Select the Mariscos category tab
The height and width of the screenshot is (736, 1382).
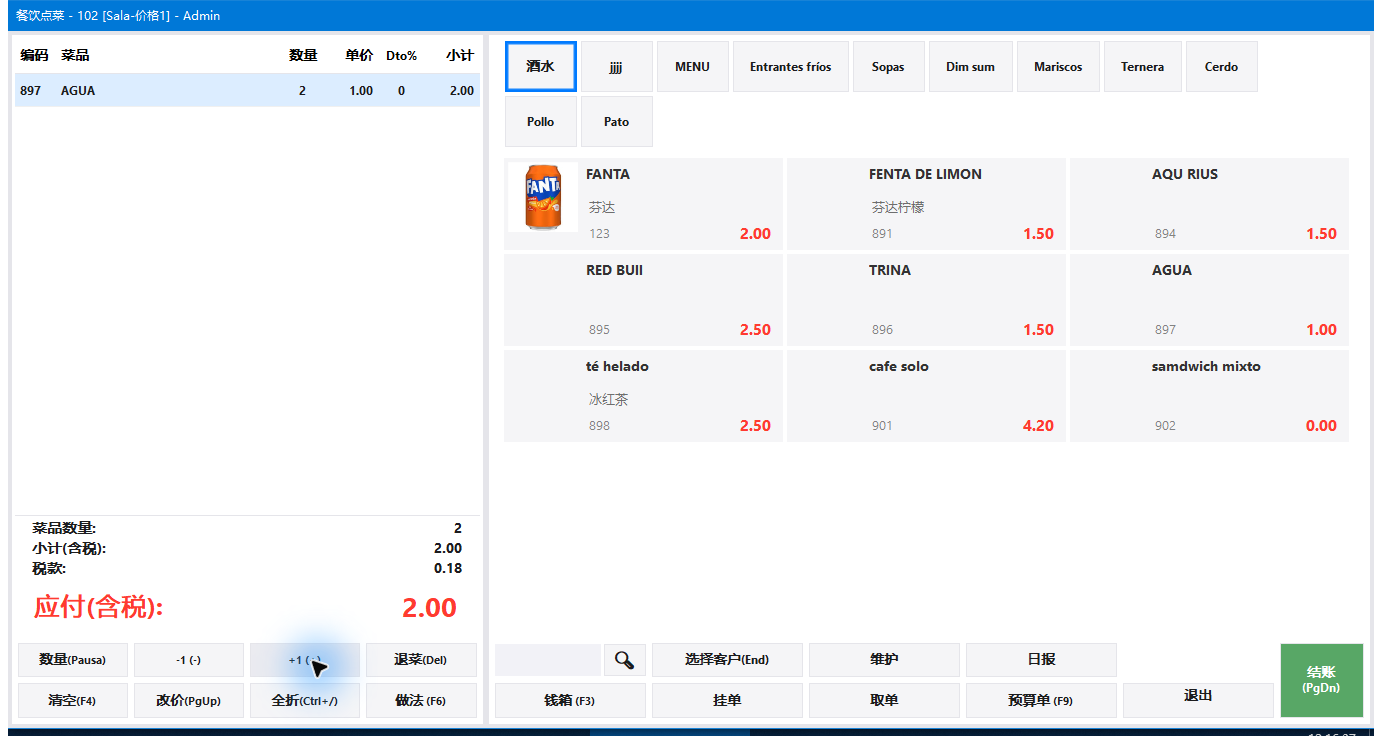coord(1058,67)
